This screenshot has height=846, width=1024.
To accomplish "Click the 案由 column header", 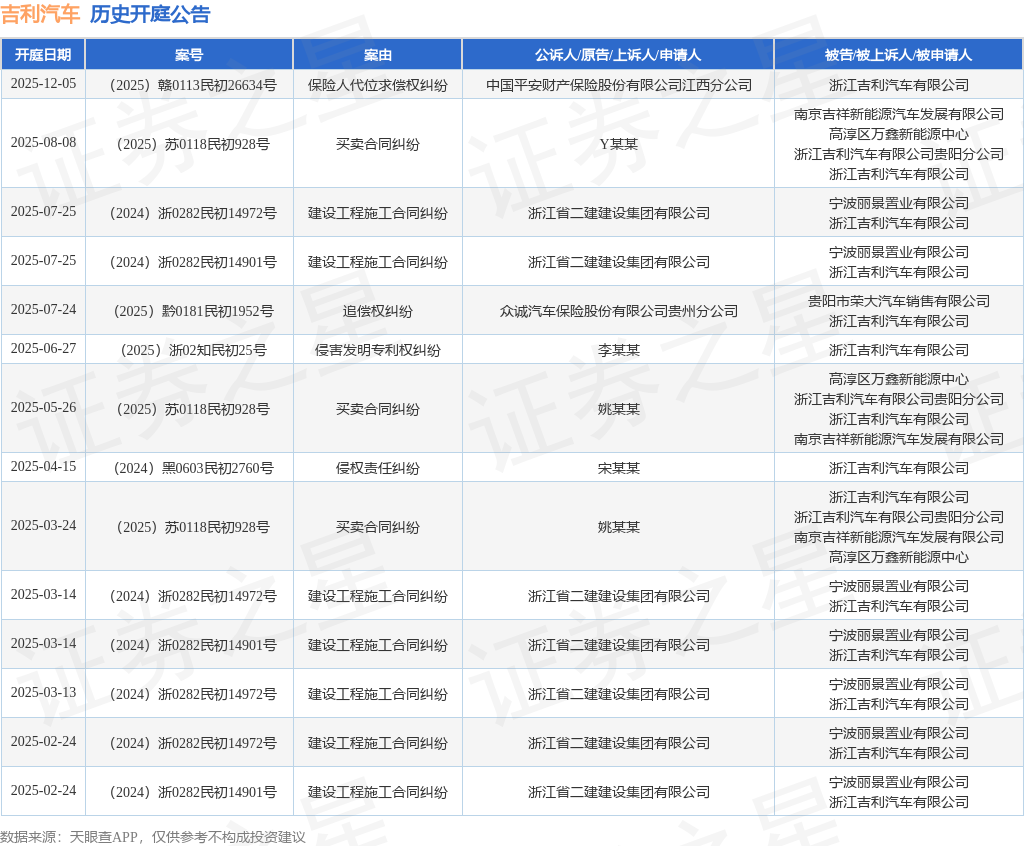I will pos(377,55).
